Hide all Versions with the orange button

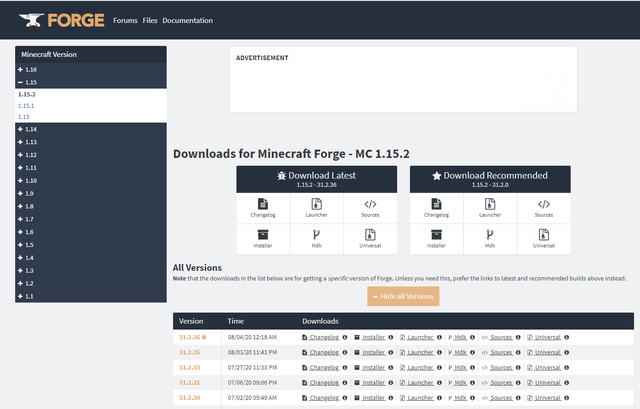coord(403,296)
